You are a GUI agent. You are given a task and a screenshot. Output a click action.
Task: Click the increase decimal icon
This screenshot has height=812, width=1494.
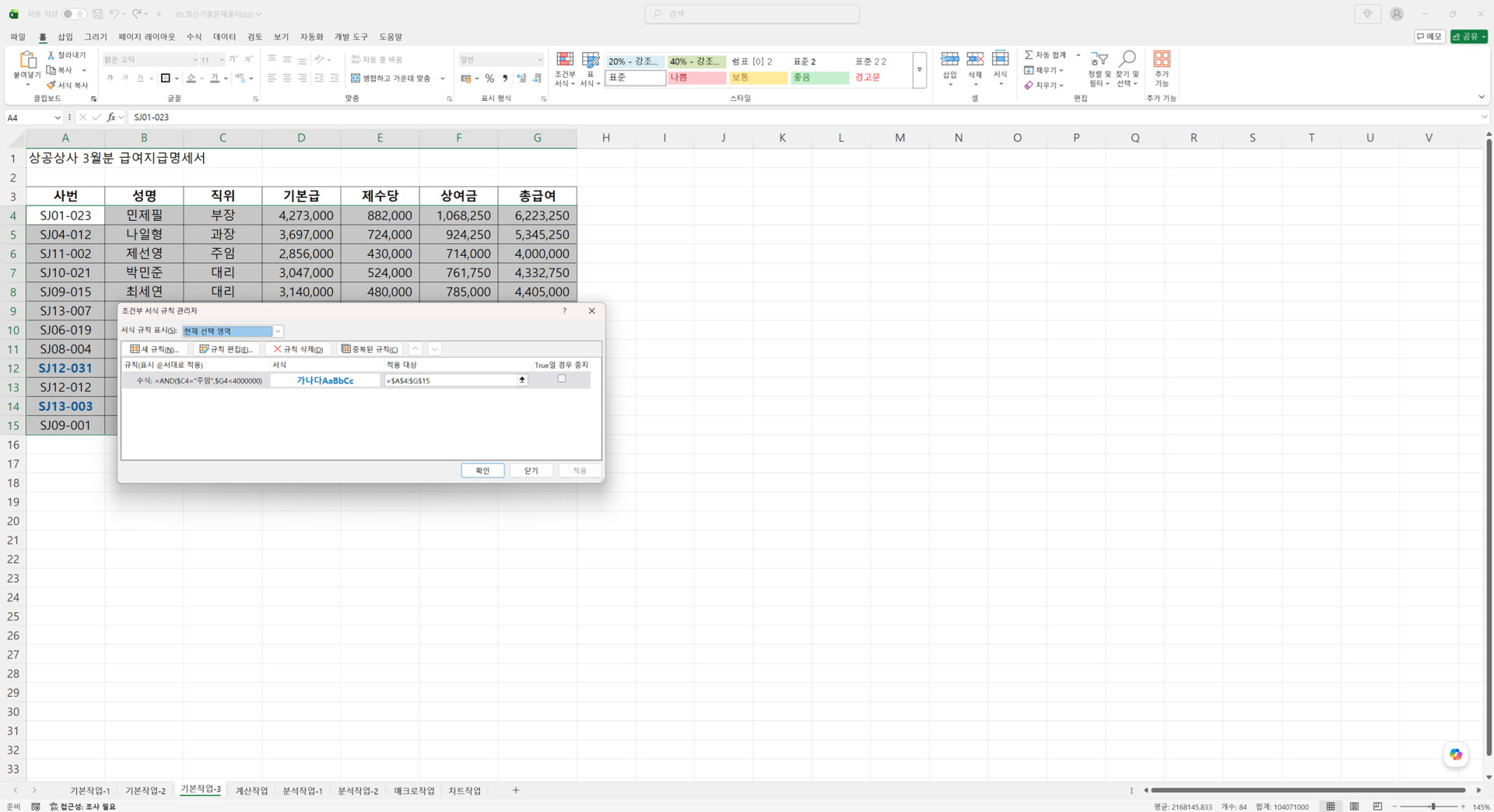point(521,79)
